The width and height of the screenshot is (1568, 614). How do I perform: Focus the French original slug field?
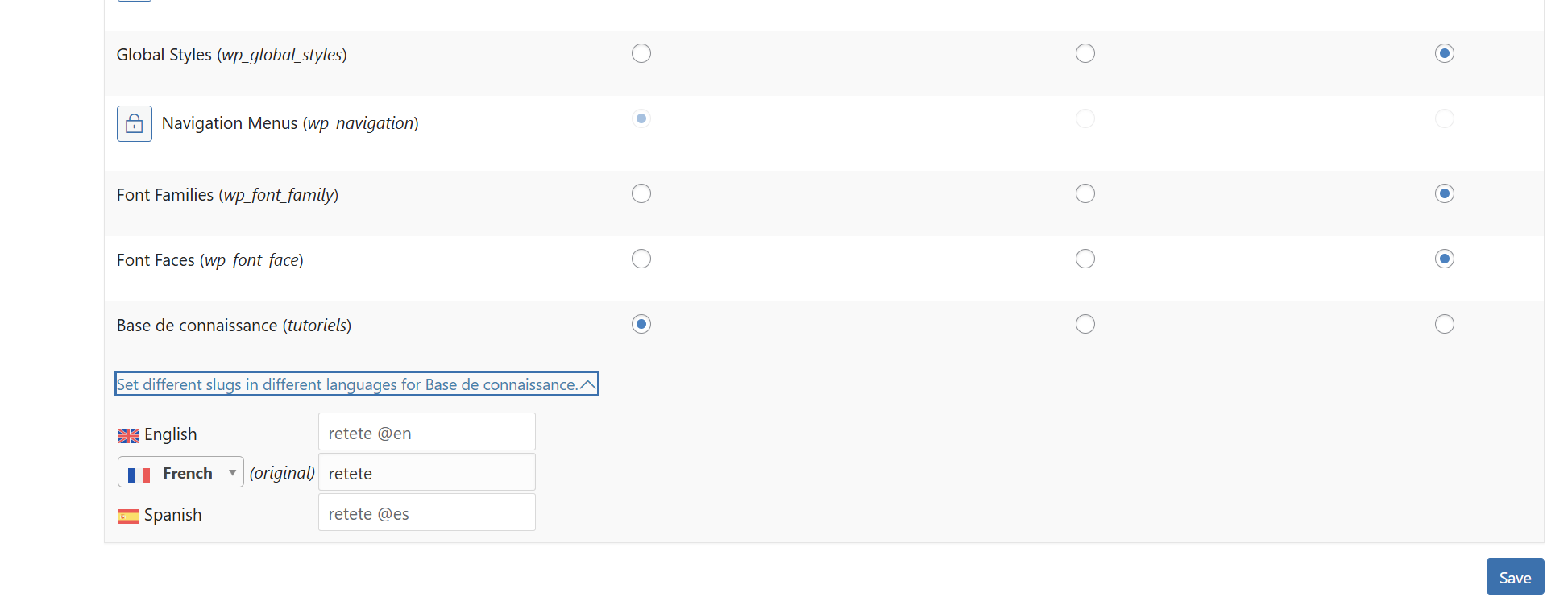tap(427, 472)
